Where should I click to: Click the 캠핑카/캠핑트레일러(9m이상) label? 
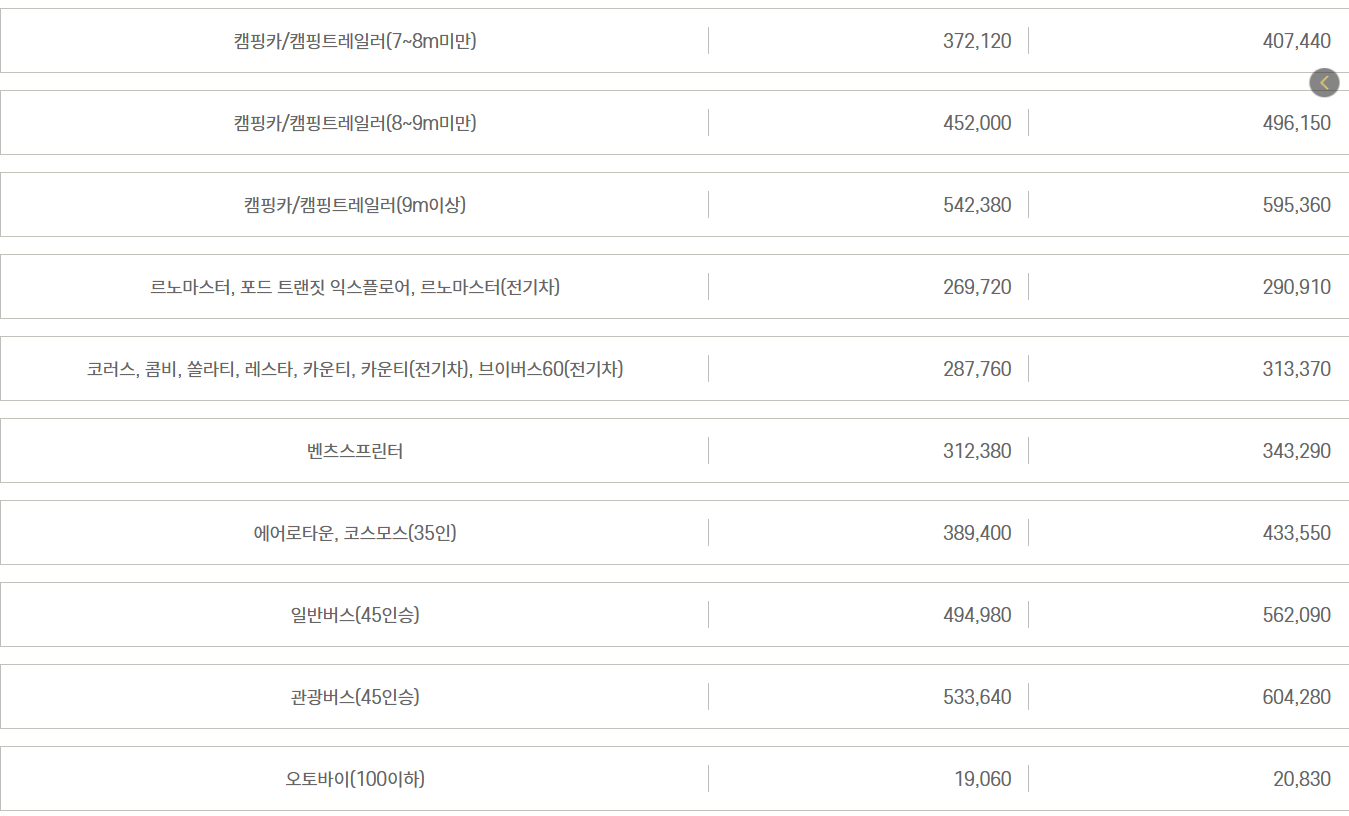tap(354, 204)
